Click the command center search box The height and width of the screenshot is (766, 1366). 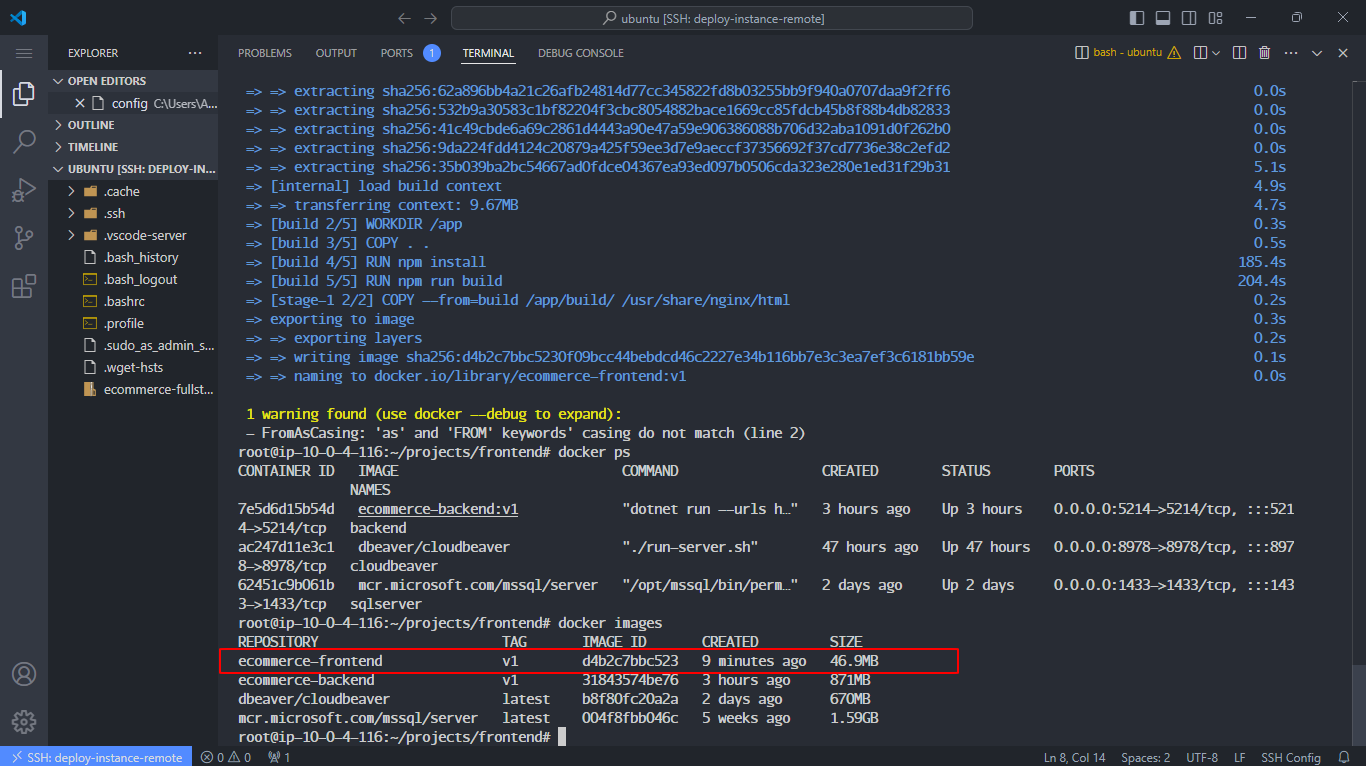[x=712, y=18]
